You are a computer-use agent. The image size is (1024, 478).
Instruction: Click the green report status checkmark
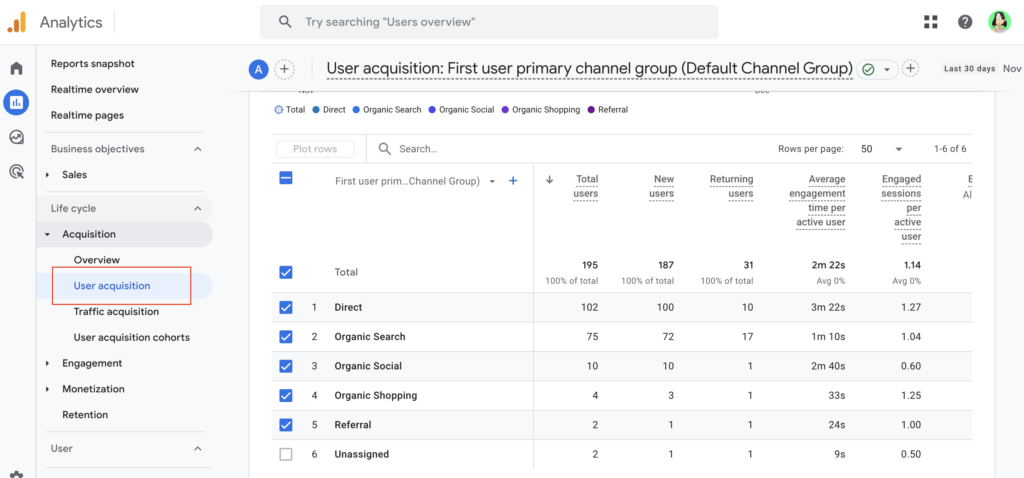point(868,69)
